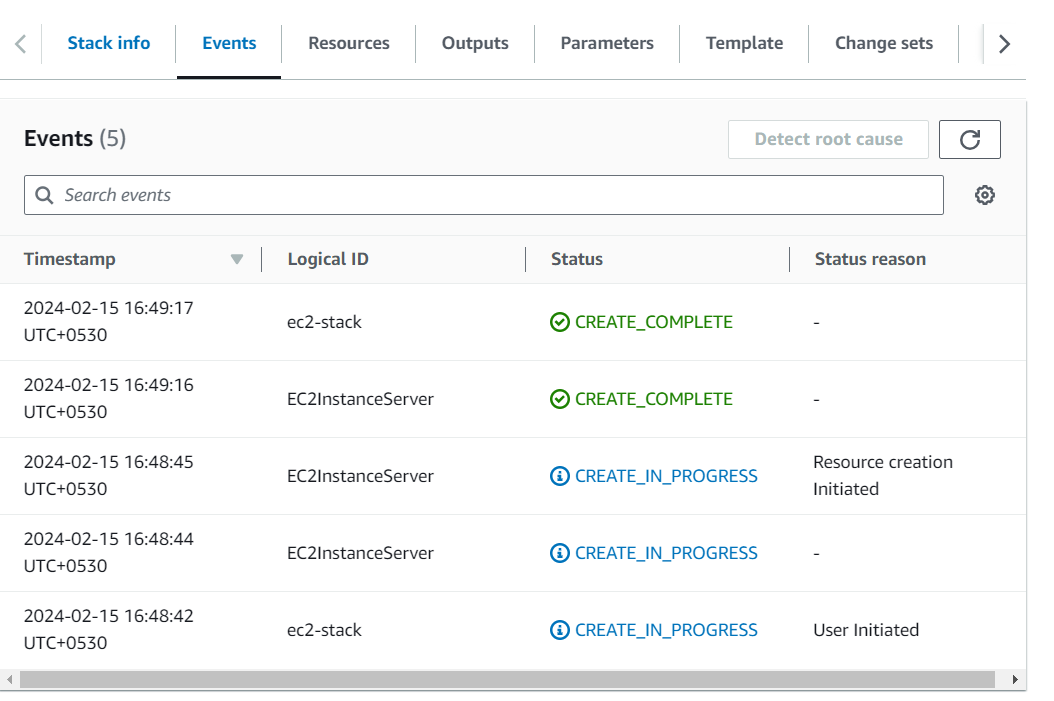
Task: Click the Logical ID column header
Action: pos(328,259)
